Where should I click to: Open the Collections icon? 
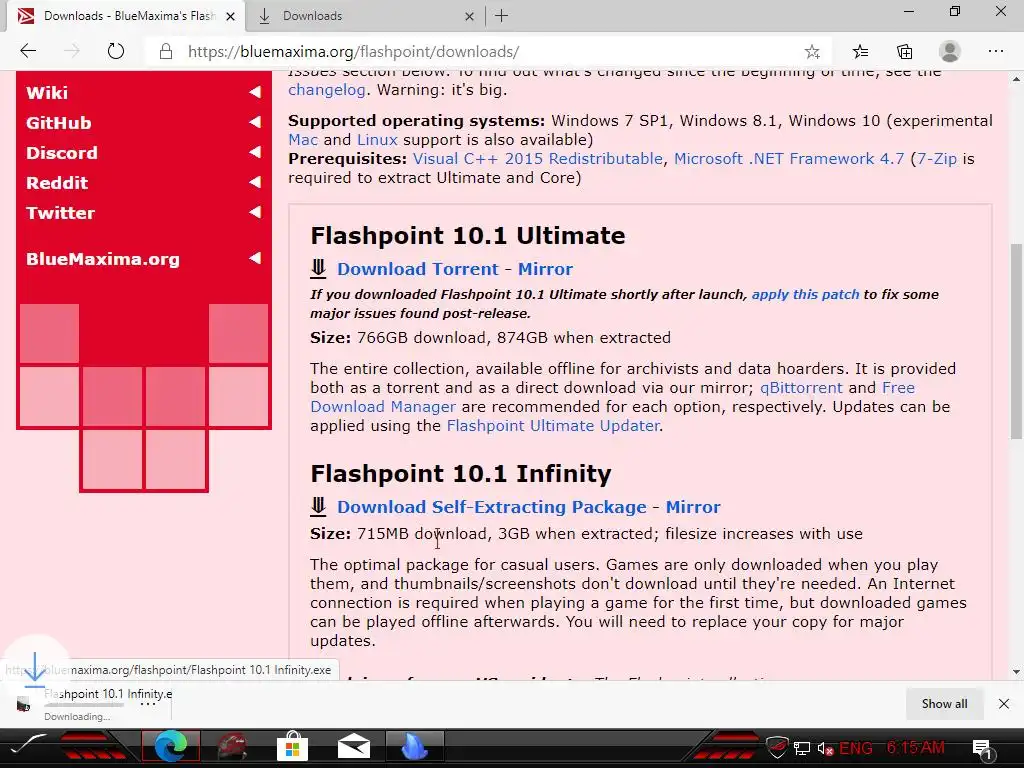pos(904,51)
